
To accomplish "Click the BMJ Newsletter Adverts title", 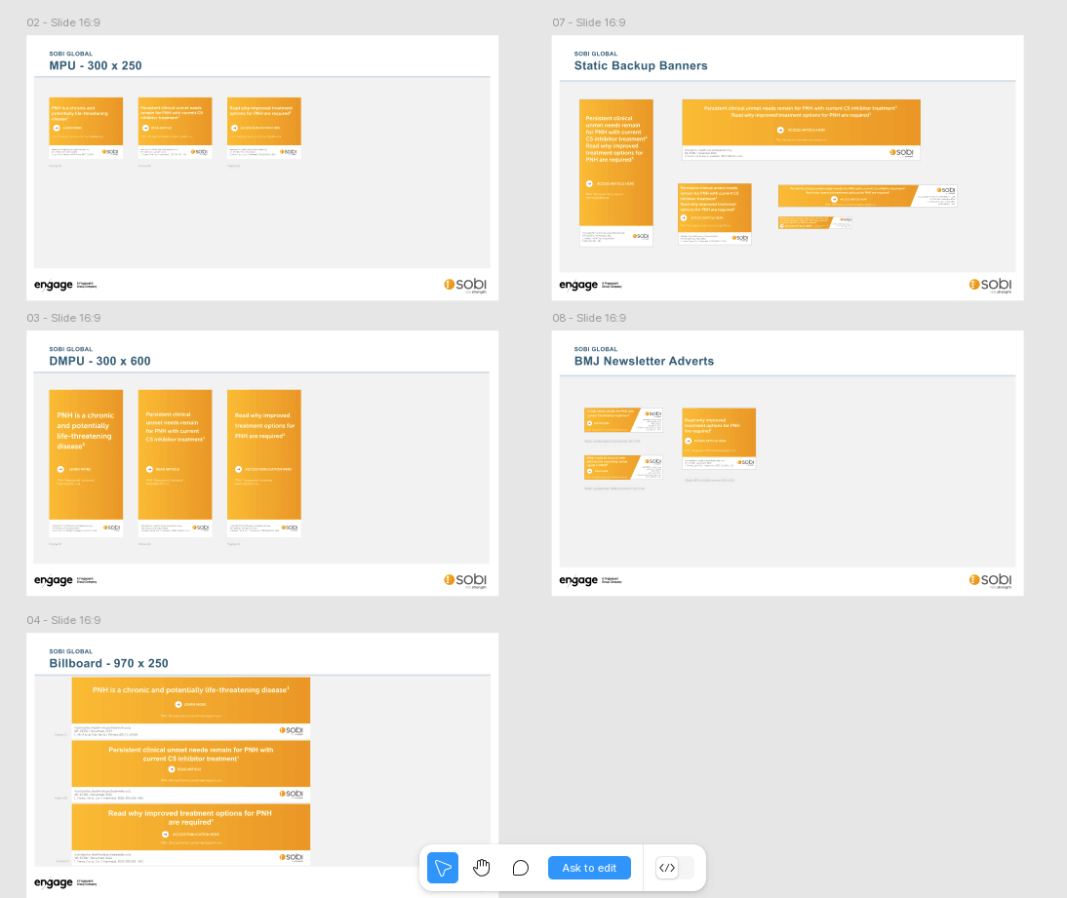I will pos(644,361).
